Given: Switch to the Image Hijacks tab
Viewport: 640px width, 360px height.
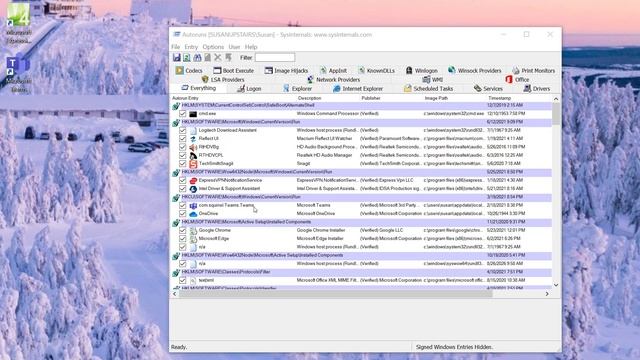Looking at the screenshot, I should click(x=286, y=71).
